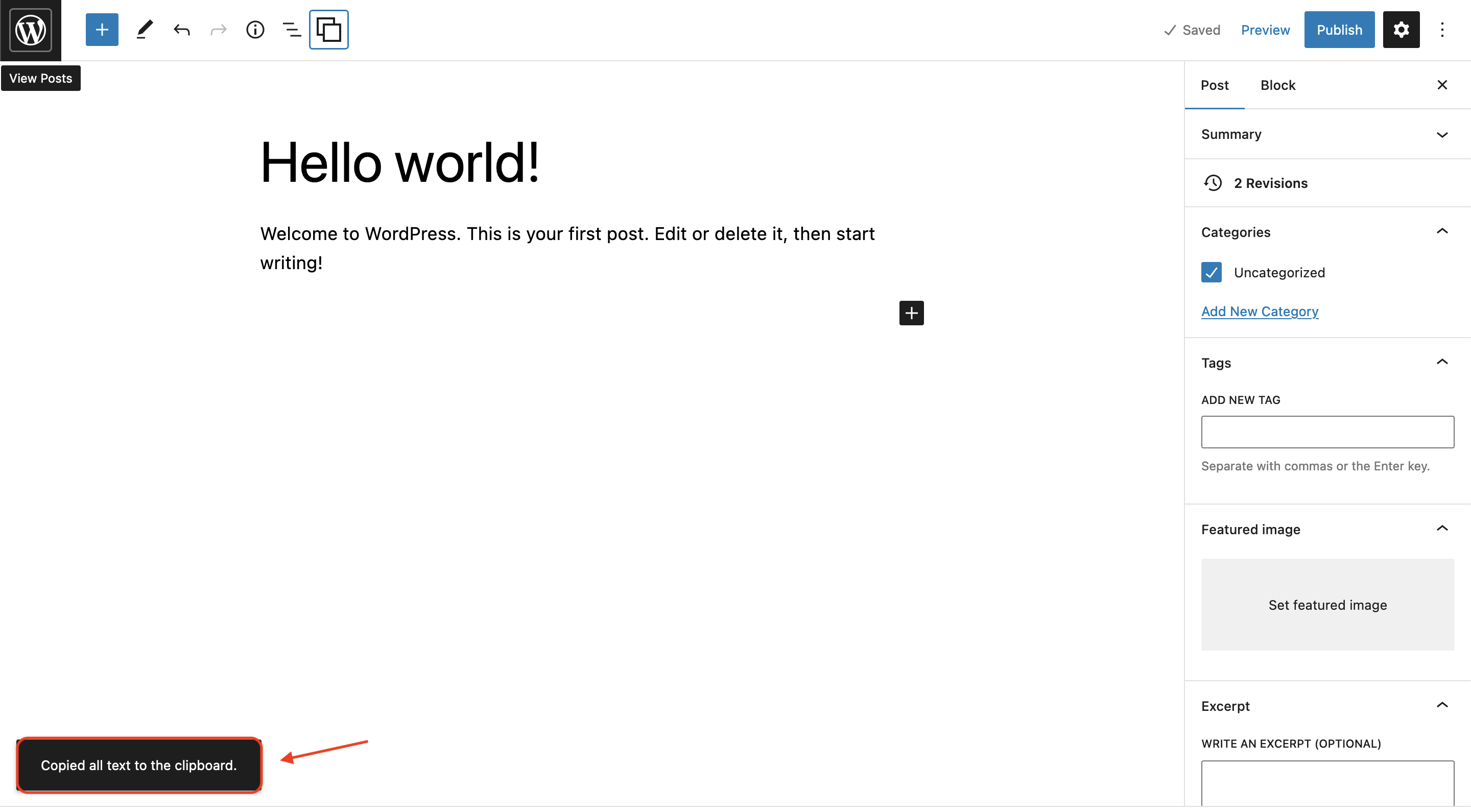Screen dimensions: 1471x812
Task: Collapse the Excerpt panel
Action: [x=1327, y=706]
